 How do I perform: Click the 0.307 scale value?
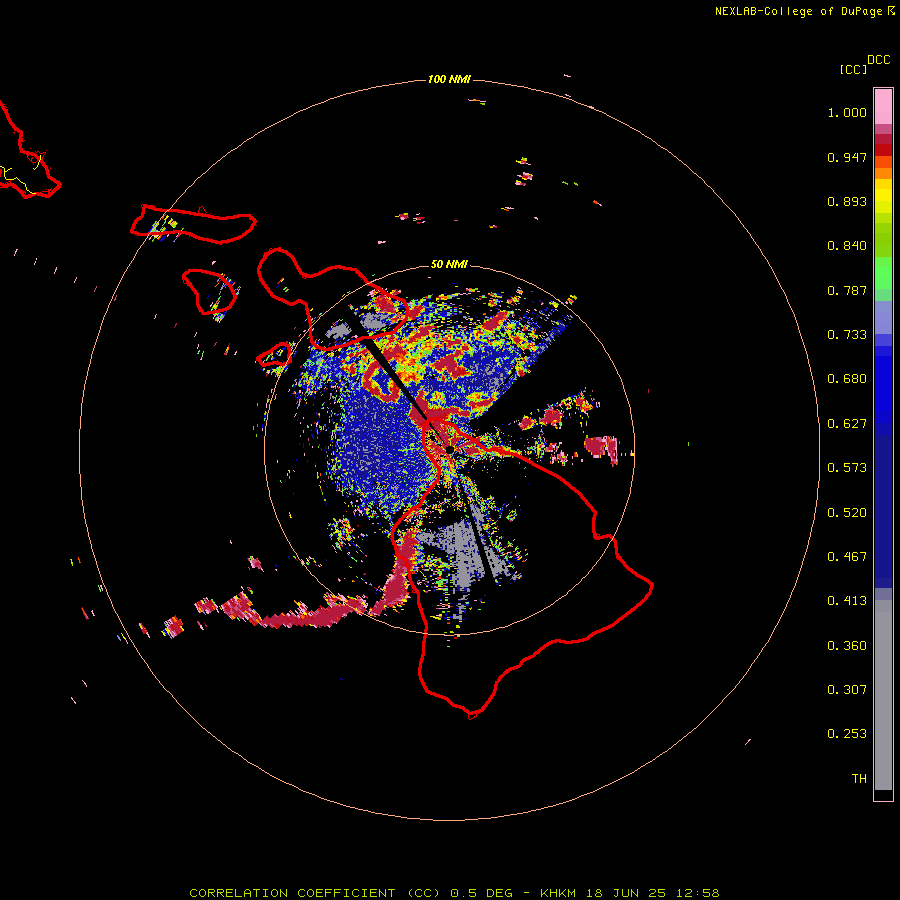tap(847, 690)
